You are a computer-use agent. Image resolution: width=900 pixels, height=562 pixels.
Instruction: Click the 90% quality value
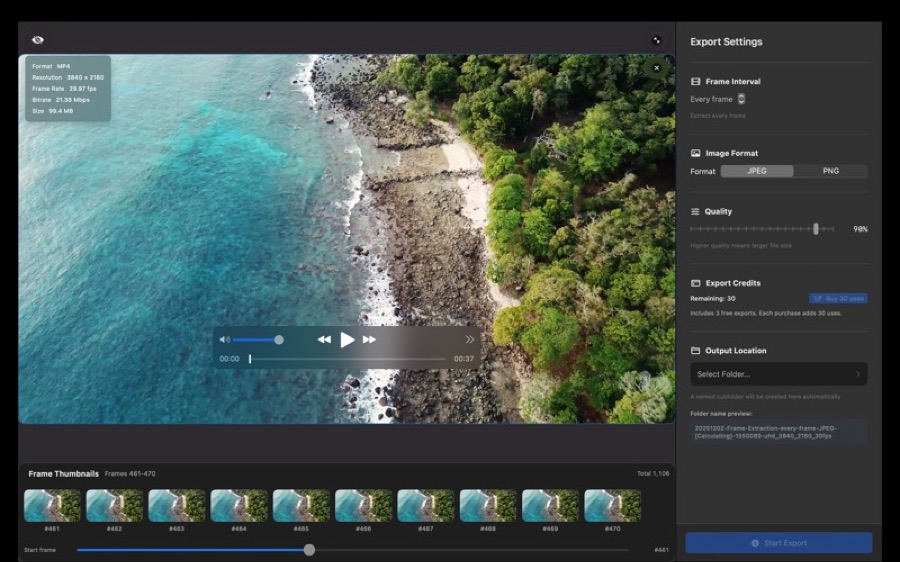pos(860,229)
